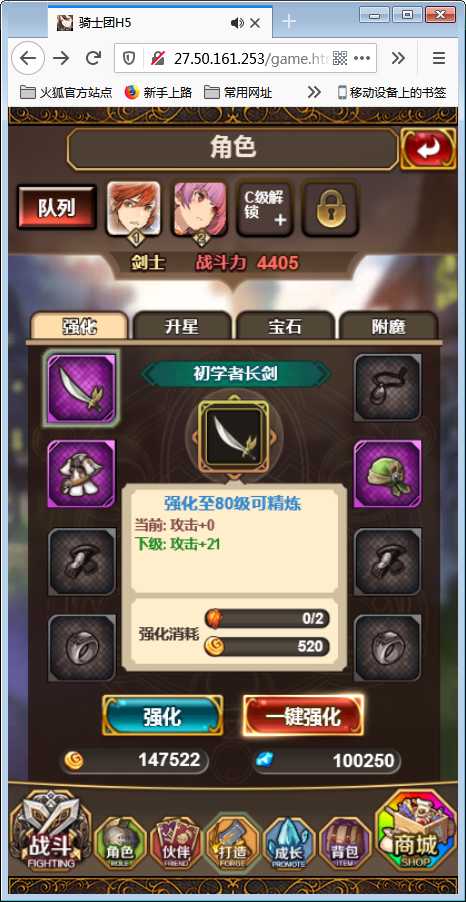
Task: Select the white armor equipment slot
Action: click(81, 474)
